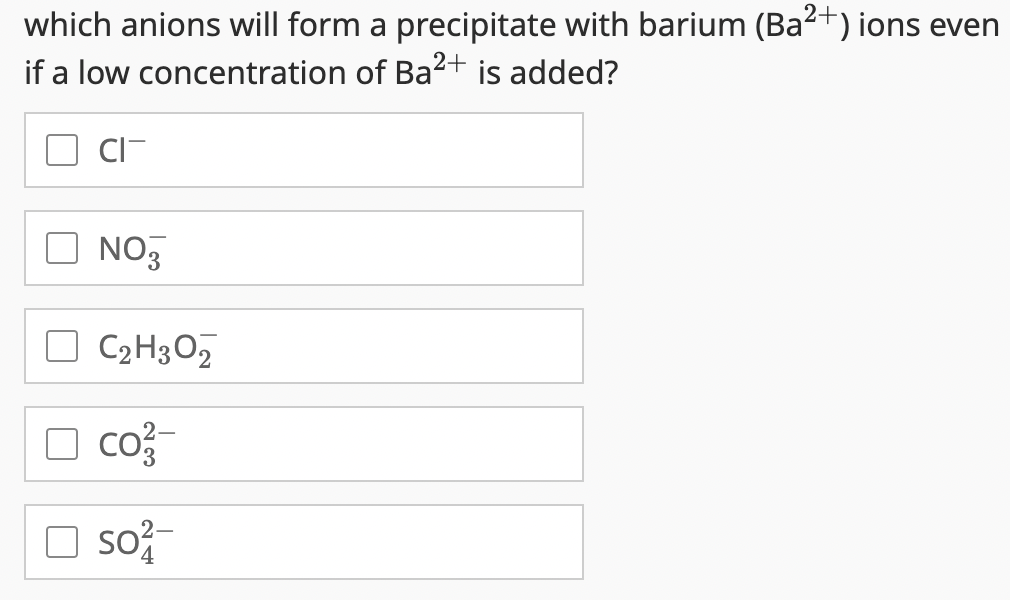This screenshot has width=1010, height=600.
Task: Click the acetate ion label
Action: (153, 344)
